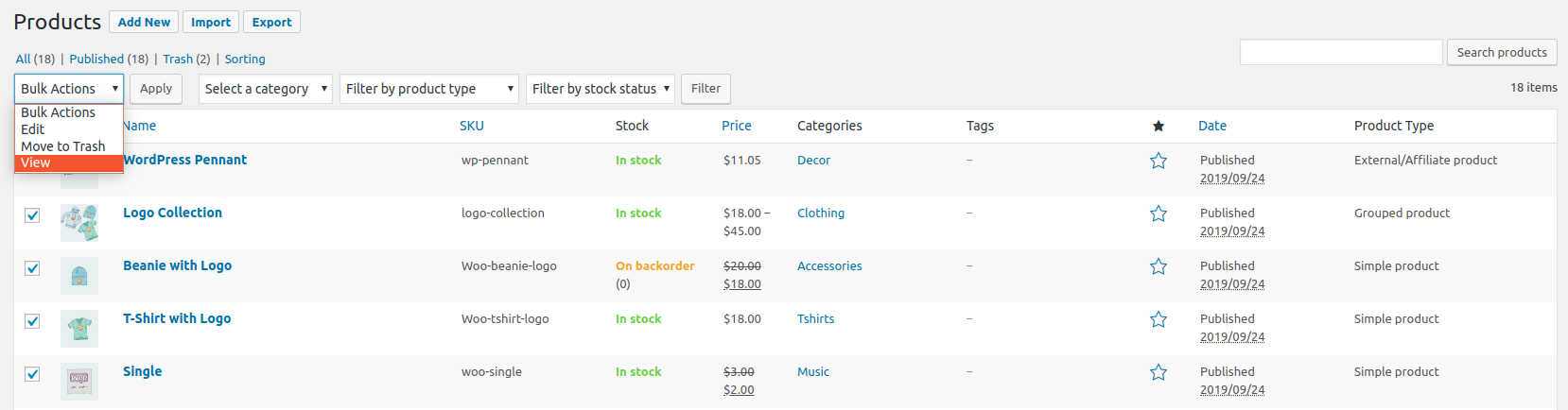Image resolution: width=1568 pixels, height=410 pixels.
Task: Toggle featured star for T-Shirt with Logo
Action: coord(1158,319)
